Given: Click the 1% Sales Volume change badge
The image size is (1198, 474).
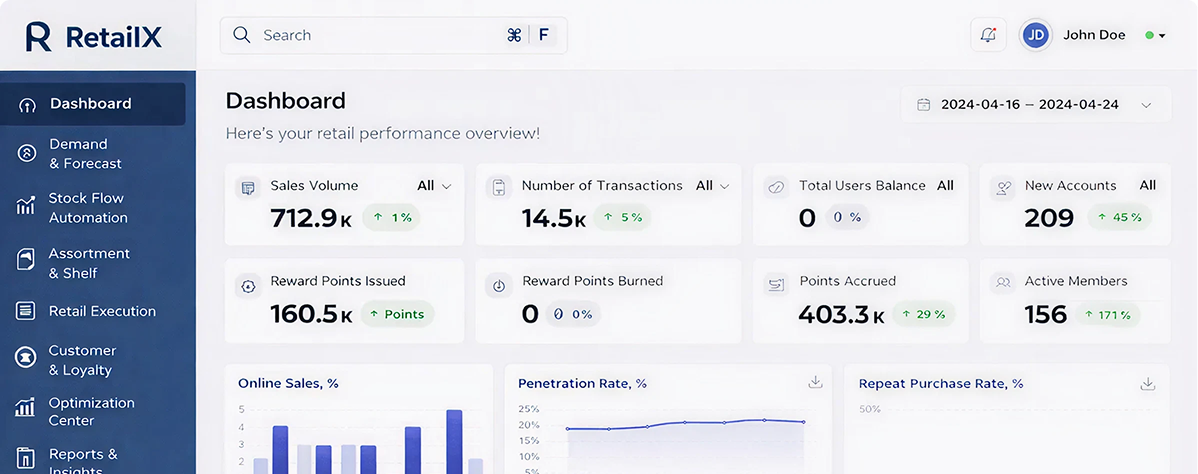Looking at the screenshot, I should [391, 218].
